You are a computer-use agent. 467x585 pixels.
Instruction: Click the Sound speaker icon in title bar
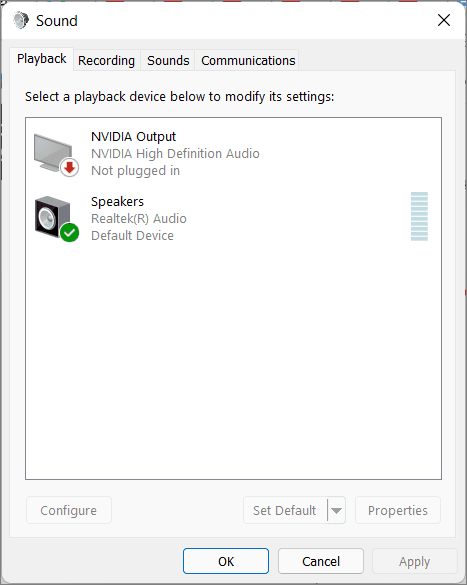click(x=21, y=21)
